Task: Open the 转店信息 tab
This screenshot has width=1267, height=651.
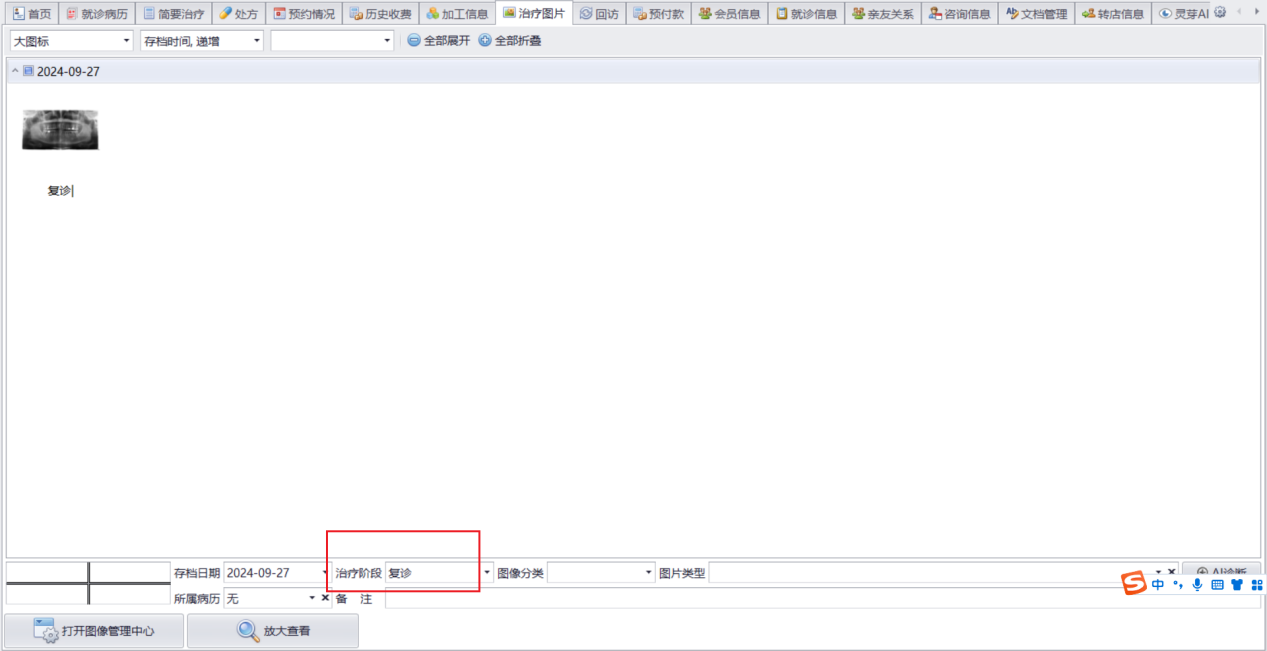Action: pyautogui.click(x=1113, y=14)
